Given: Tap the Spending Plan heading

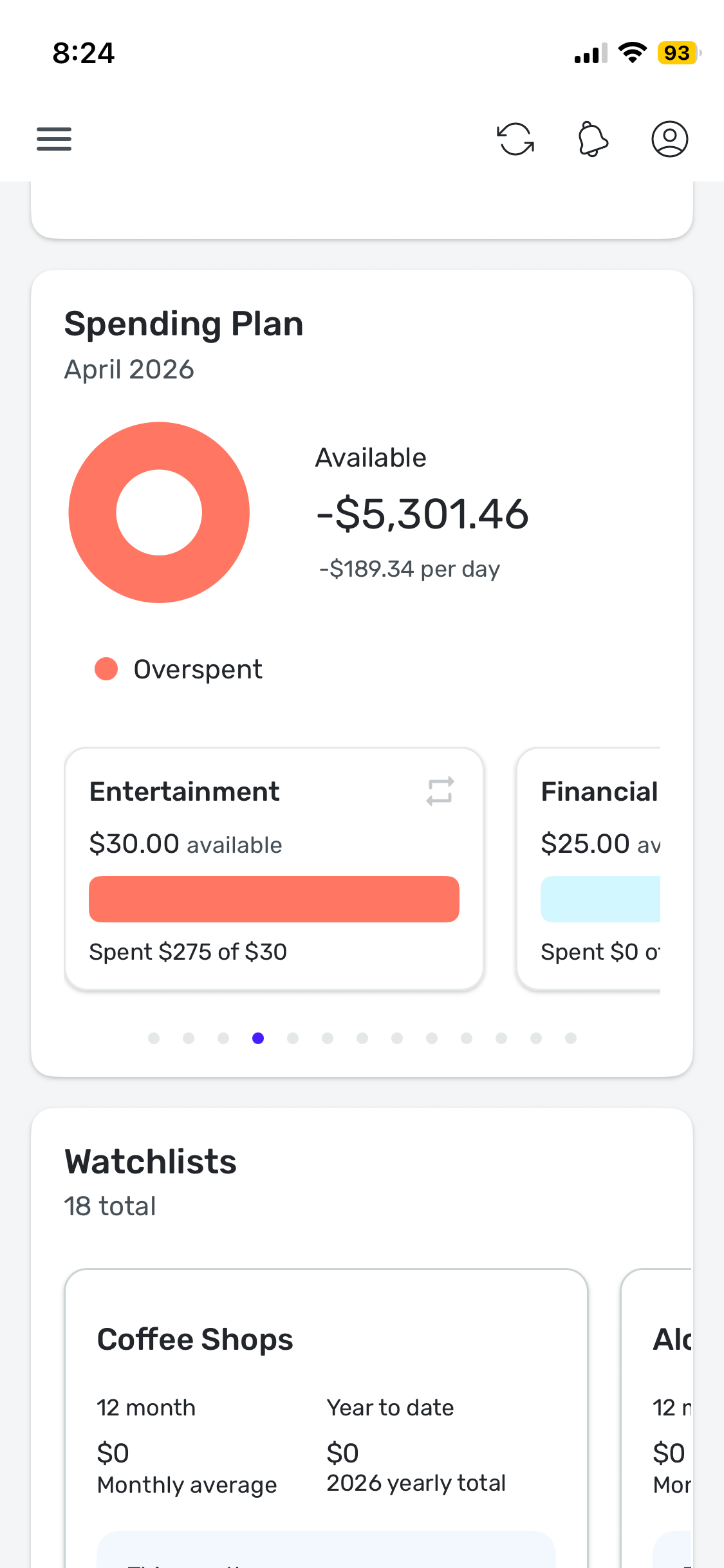Looking at the screenshot, I should [x=184, y=324].
